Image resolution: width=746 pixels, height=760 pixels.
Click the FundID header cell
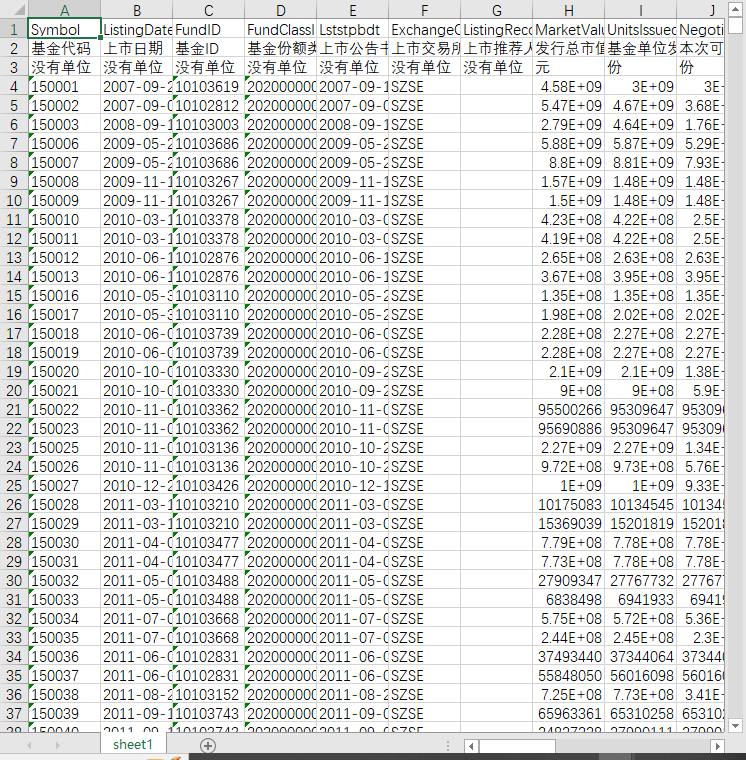click(x=208, y=30)
